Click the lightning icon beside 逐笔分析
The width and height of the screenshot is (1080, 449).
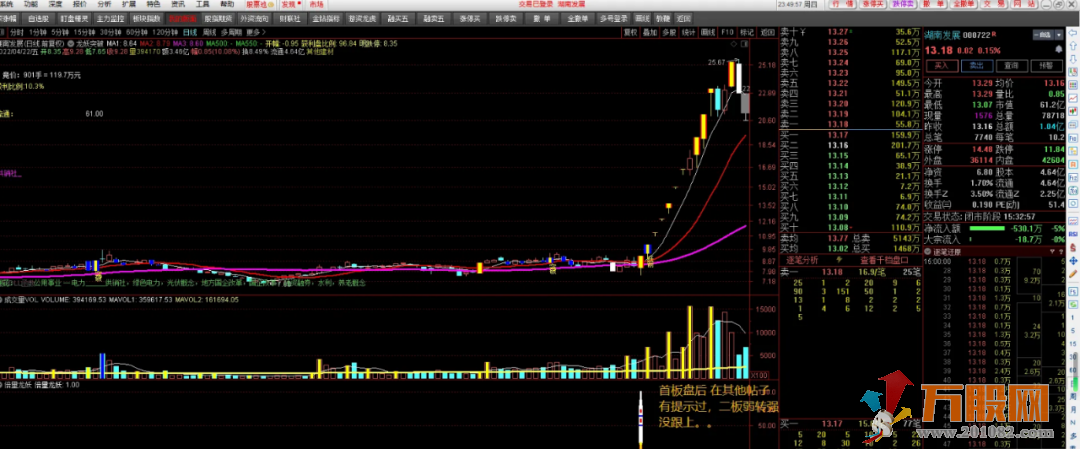[x=838, y=260]
